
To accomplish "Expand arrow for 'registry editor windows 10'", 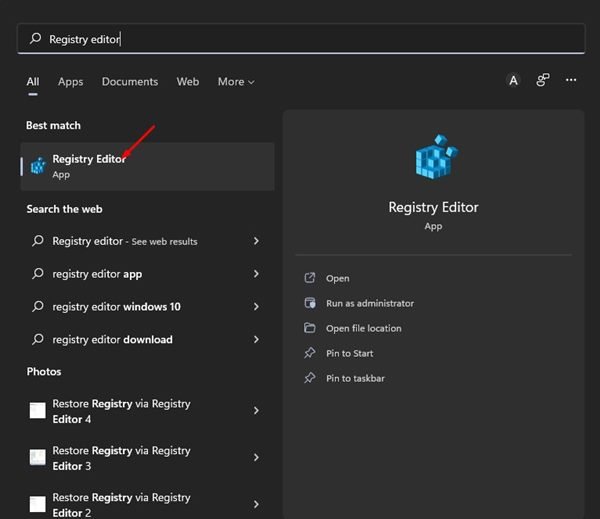I will 256,307.
